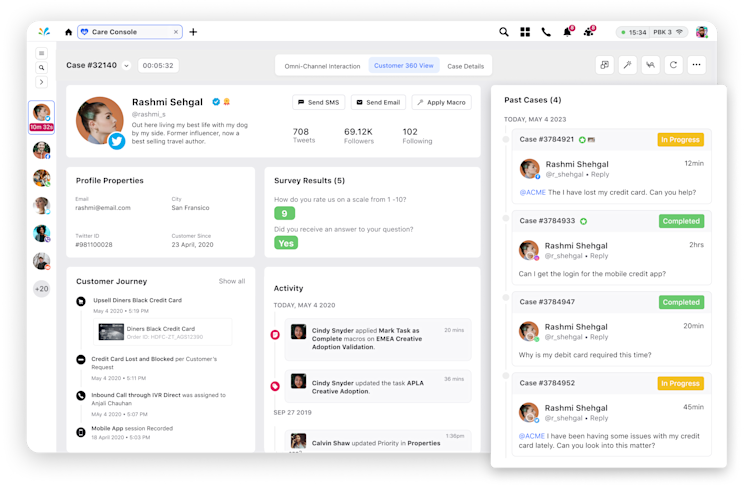Open Case #3784952 header
Screen dimensions: 750x492
(611, 383)
